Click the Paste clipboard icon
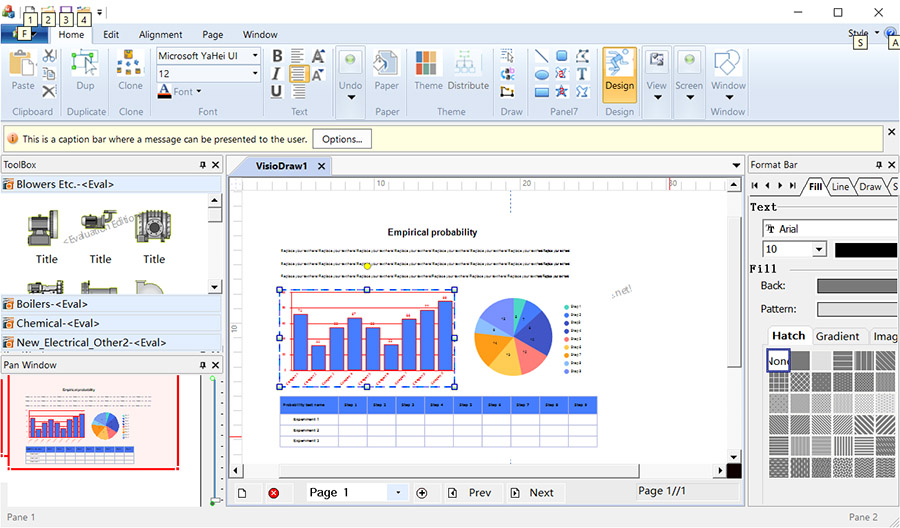The height and width of the screenshot is (528, 900). pyautogui.click(x=23, y=63)
